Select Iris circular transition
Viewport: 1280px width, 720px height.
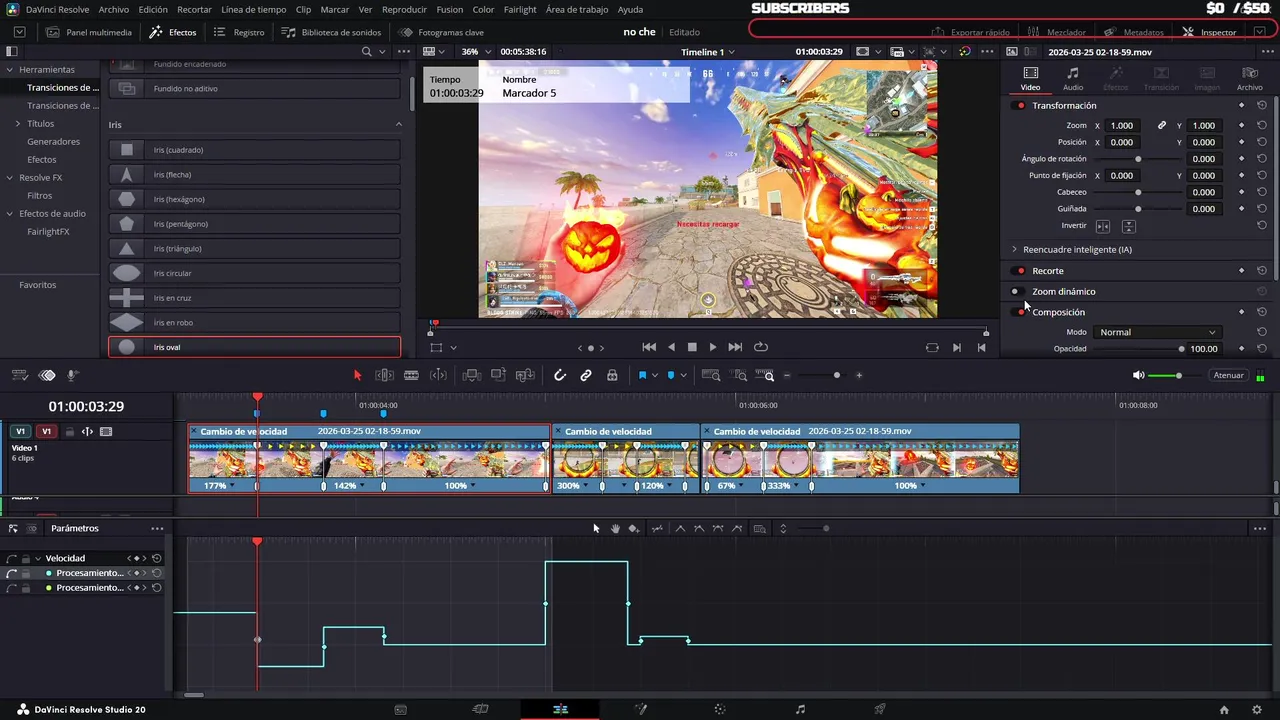click(254, 273)
